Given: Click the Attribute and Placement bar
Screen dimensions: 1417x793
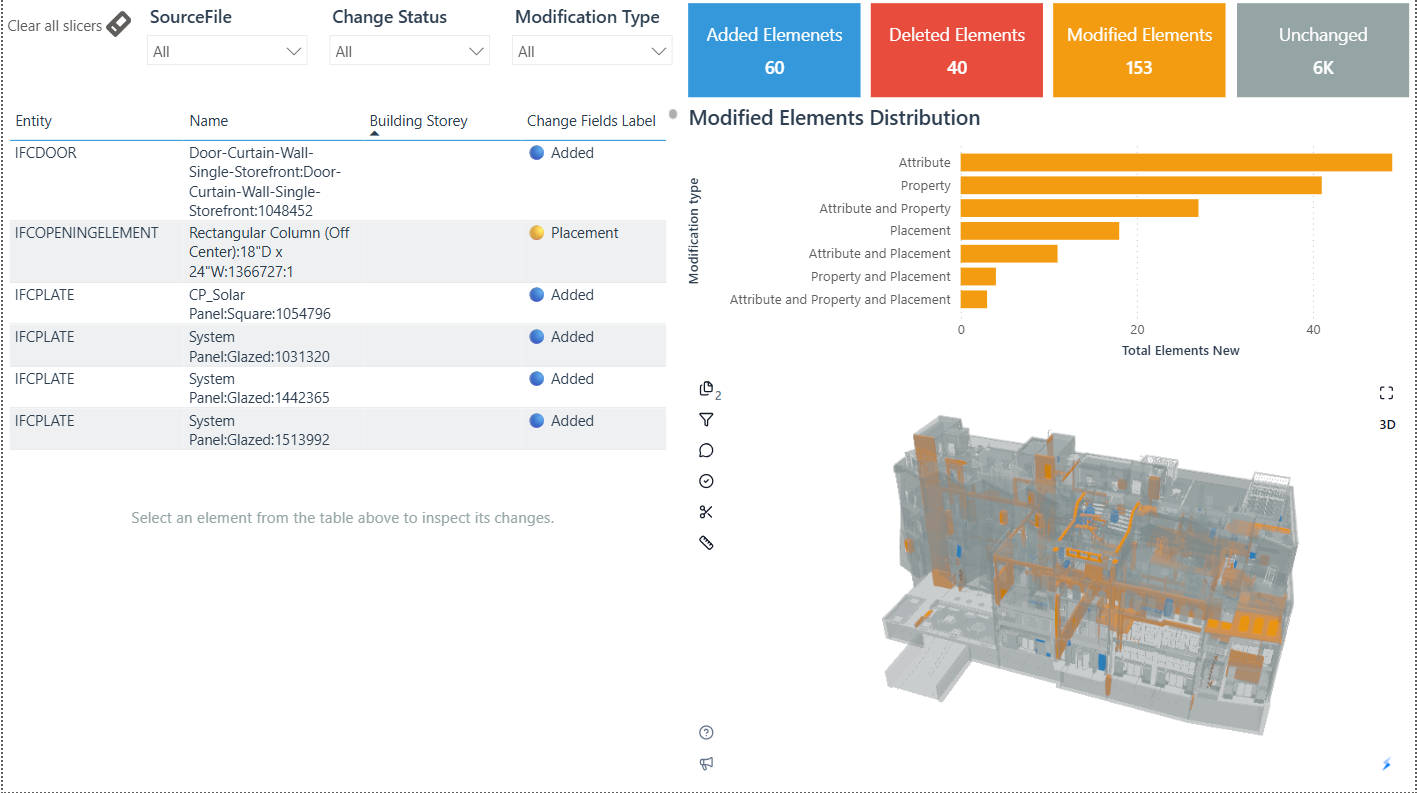Looking at the screenshot, I should pyautogui.click(x=1009, y=254).
